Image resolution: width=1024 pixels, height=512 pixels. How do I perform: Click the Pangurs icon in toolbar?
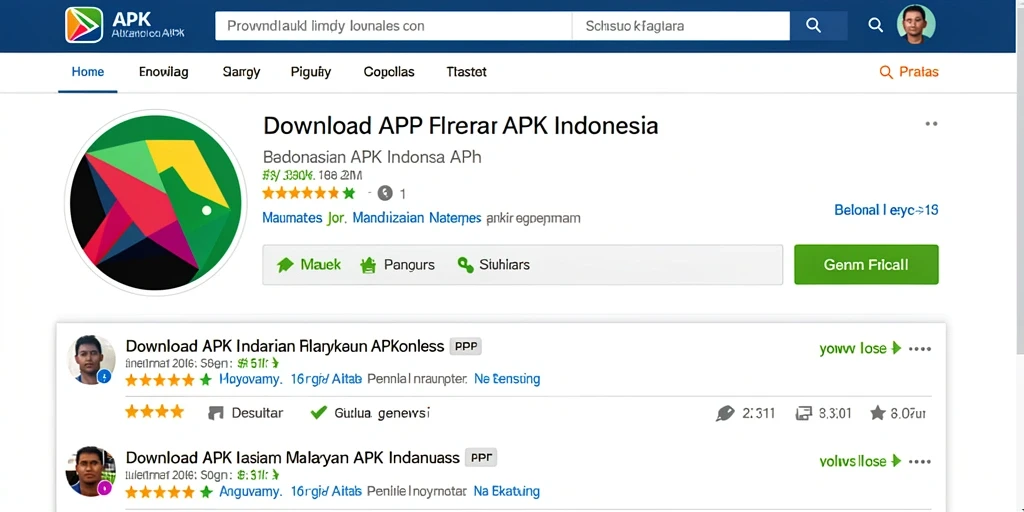pos(368,265)
